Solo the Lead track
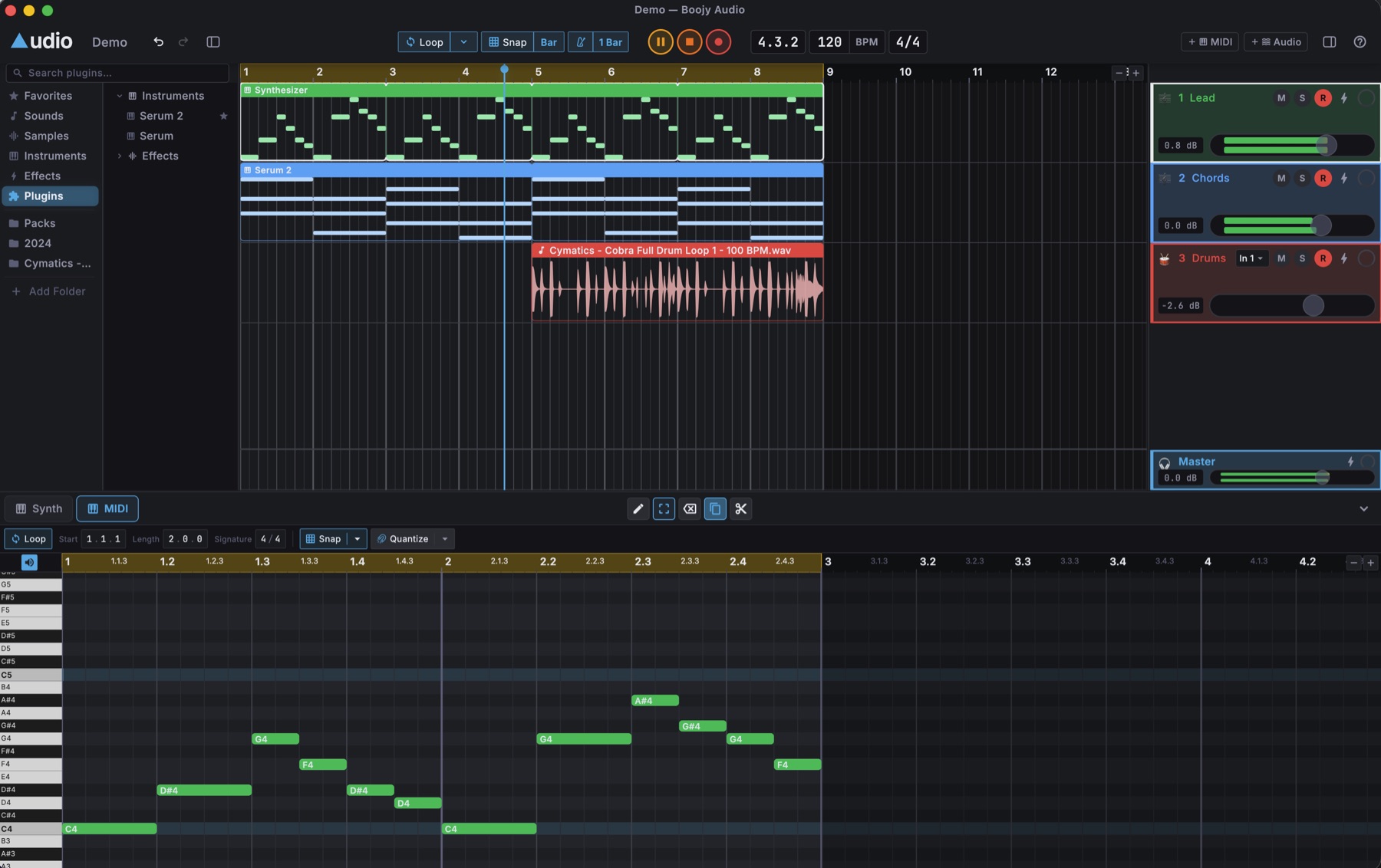This screenshot has height=868, width=1381. pos(1302,97)
